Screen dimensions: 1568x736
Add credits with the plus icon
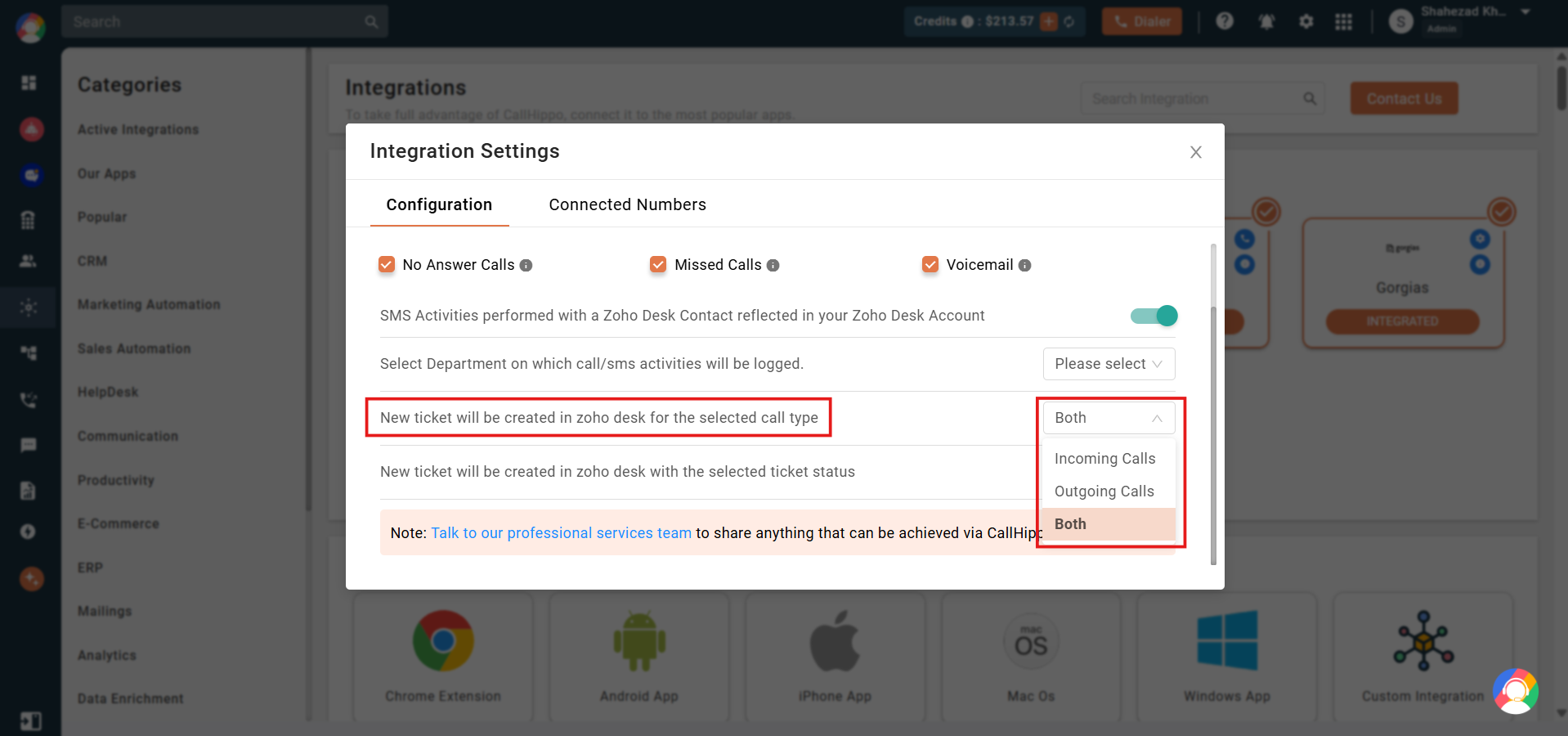(1049, 21)
